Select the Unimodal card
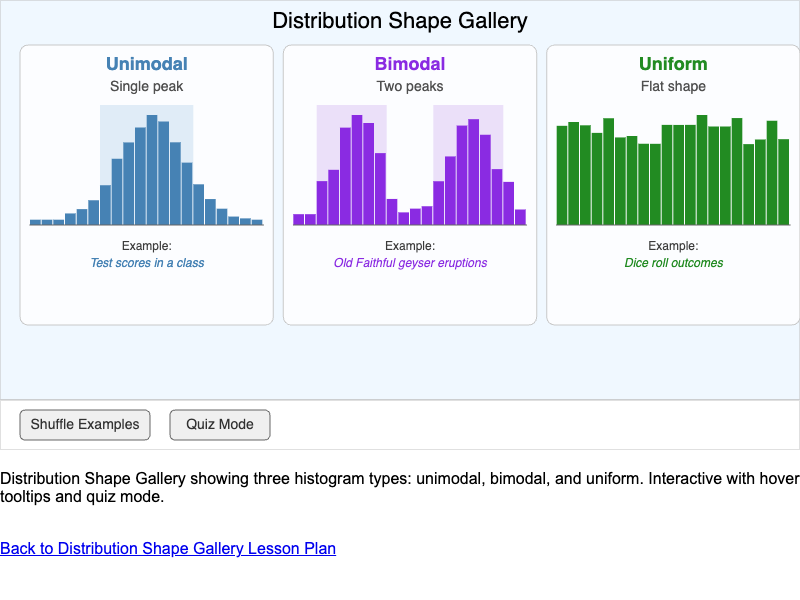This screenshot has width=800, height=600. tap(146, 300)
